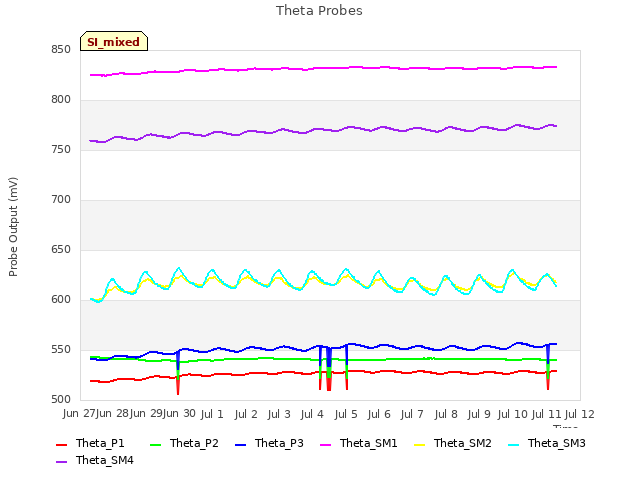Click the Jul 12 x-axis date label
This screenshot has width=640, height=480.
(580, 415)
